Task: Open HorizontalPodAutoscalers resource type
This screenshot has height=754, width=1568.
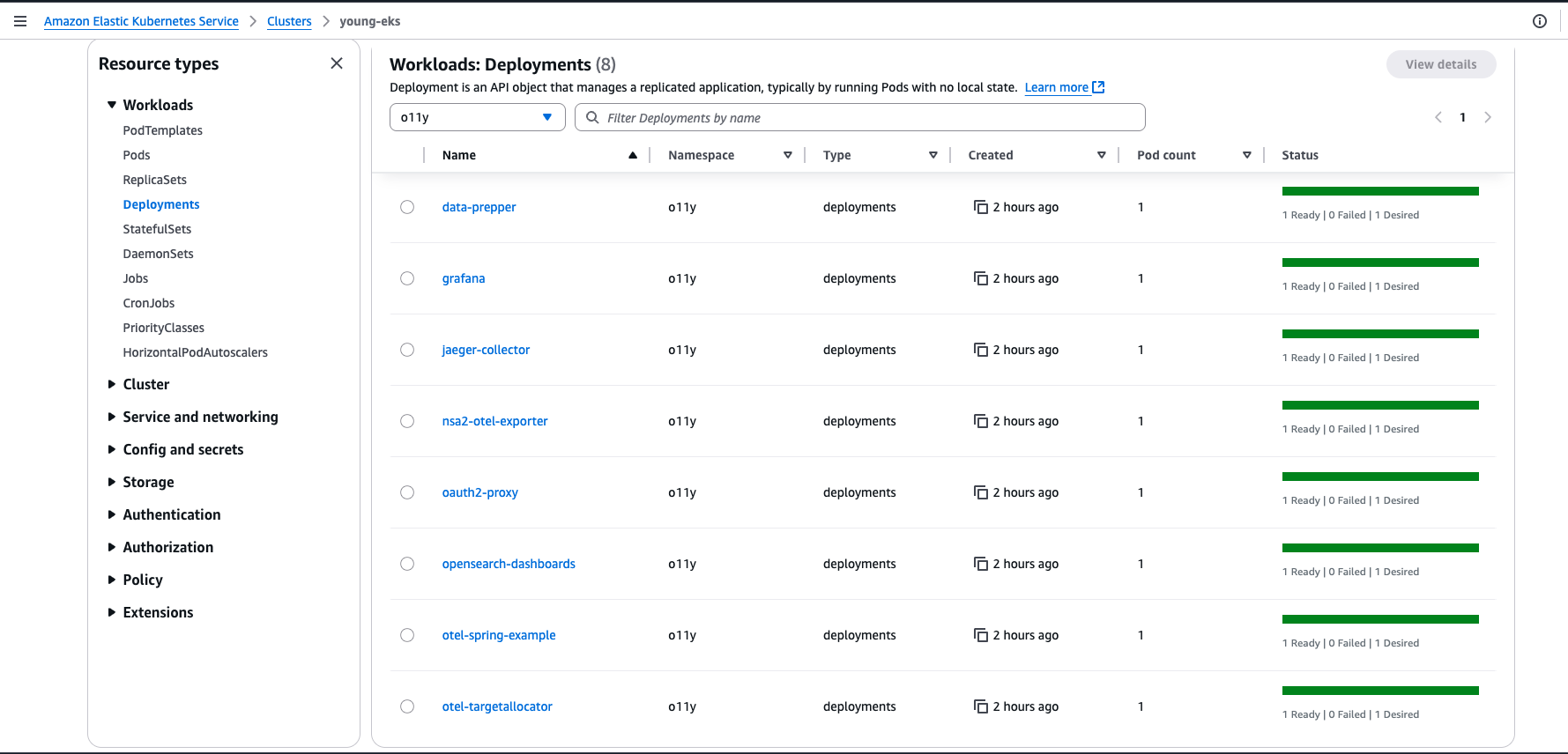Action: pos(196,352)
